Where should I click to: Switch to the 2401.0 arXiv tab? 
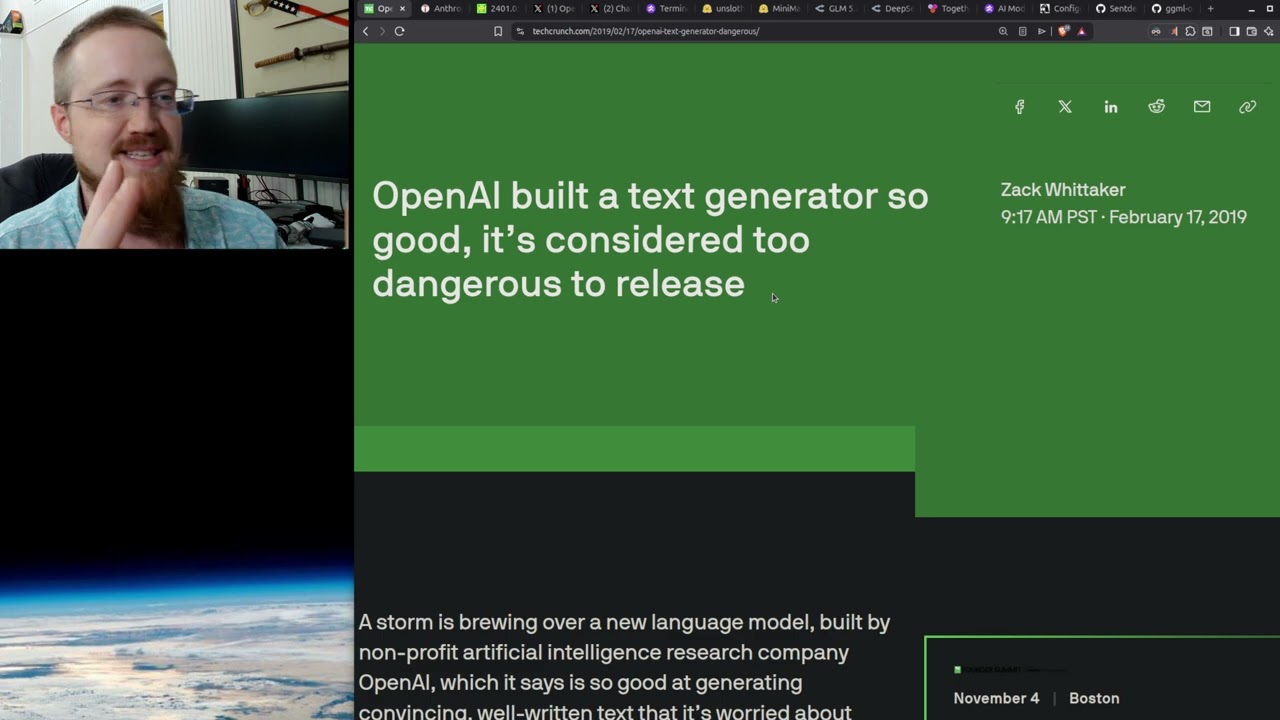(497, 9)
